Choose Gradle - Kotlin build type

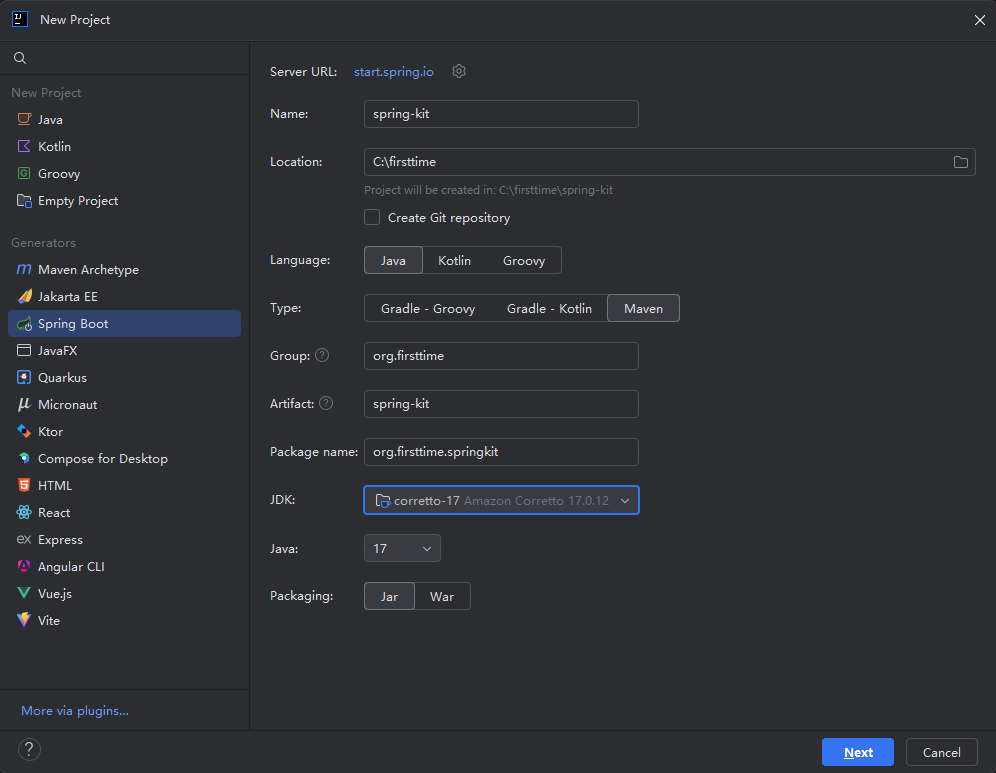[x=549, y=309]
